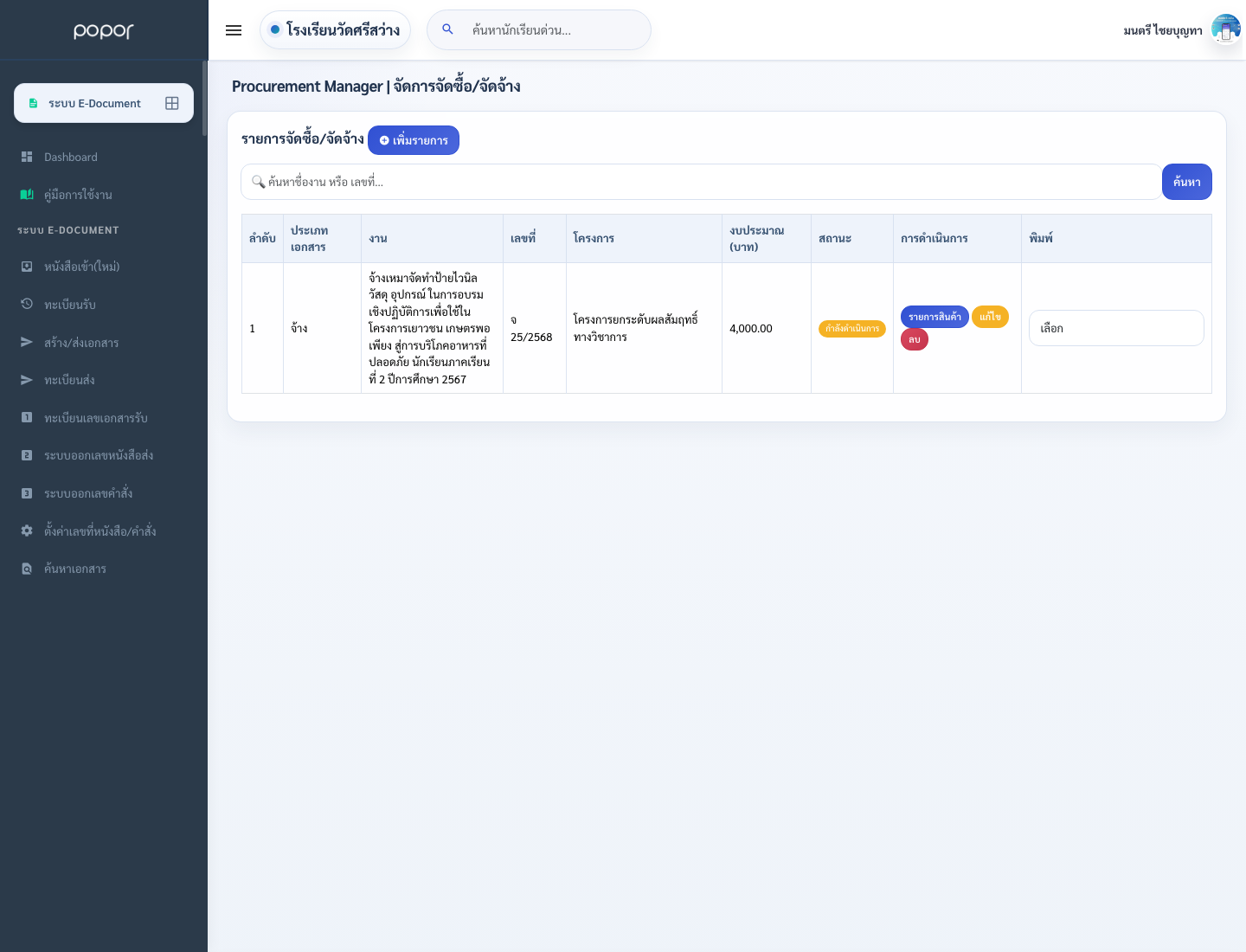Screen dimensions: 1246x952
Task: Click the ตั้งค่าเลขที่หนังสือ/คำสั่ง gear icon
Action: [x=27, y=531]
